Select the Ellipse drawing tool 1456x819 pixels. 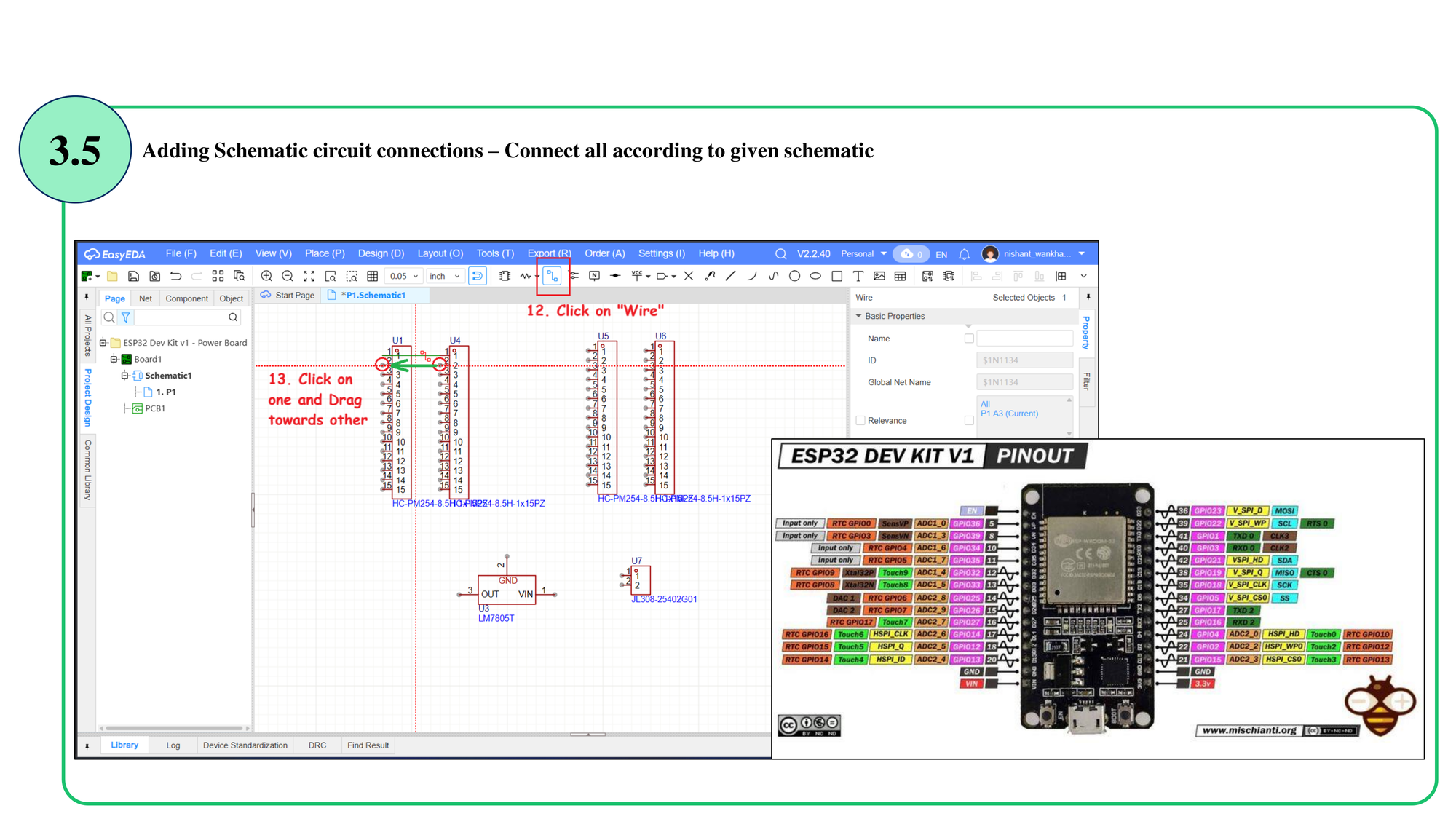815,276
